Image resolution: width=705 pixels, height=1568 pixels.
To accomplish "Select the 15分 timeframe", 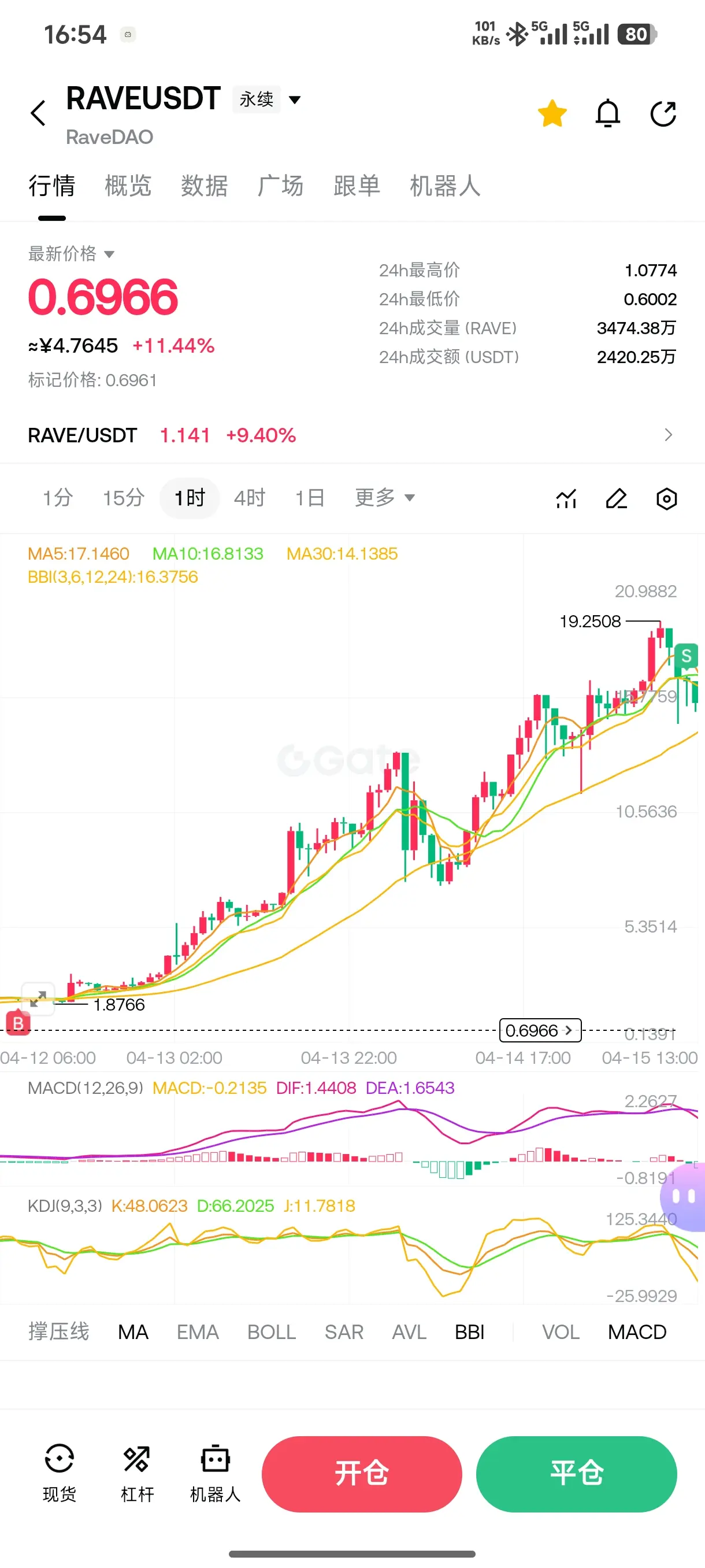I will click(124, 498).
